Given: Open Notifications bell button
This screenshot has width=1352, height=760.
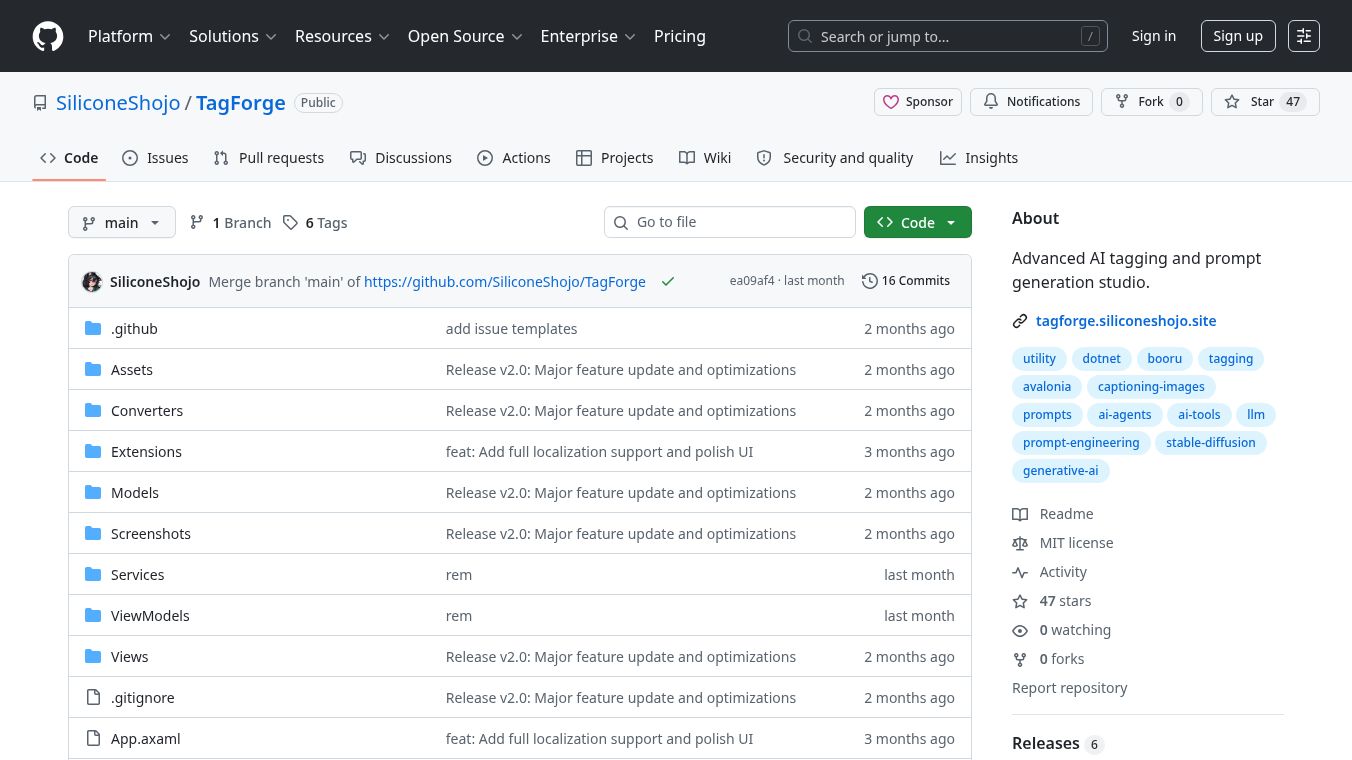Looking at the screenshot, I should pyautogui.click(x=1031, y=102).
